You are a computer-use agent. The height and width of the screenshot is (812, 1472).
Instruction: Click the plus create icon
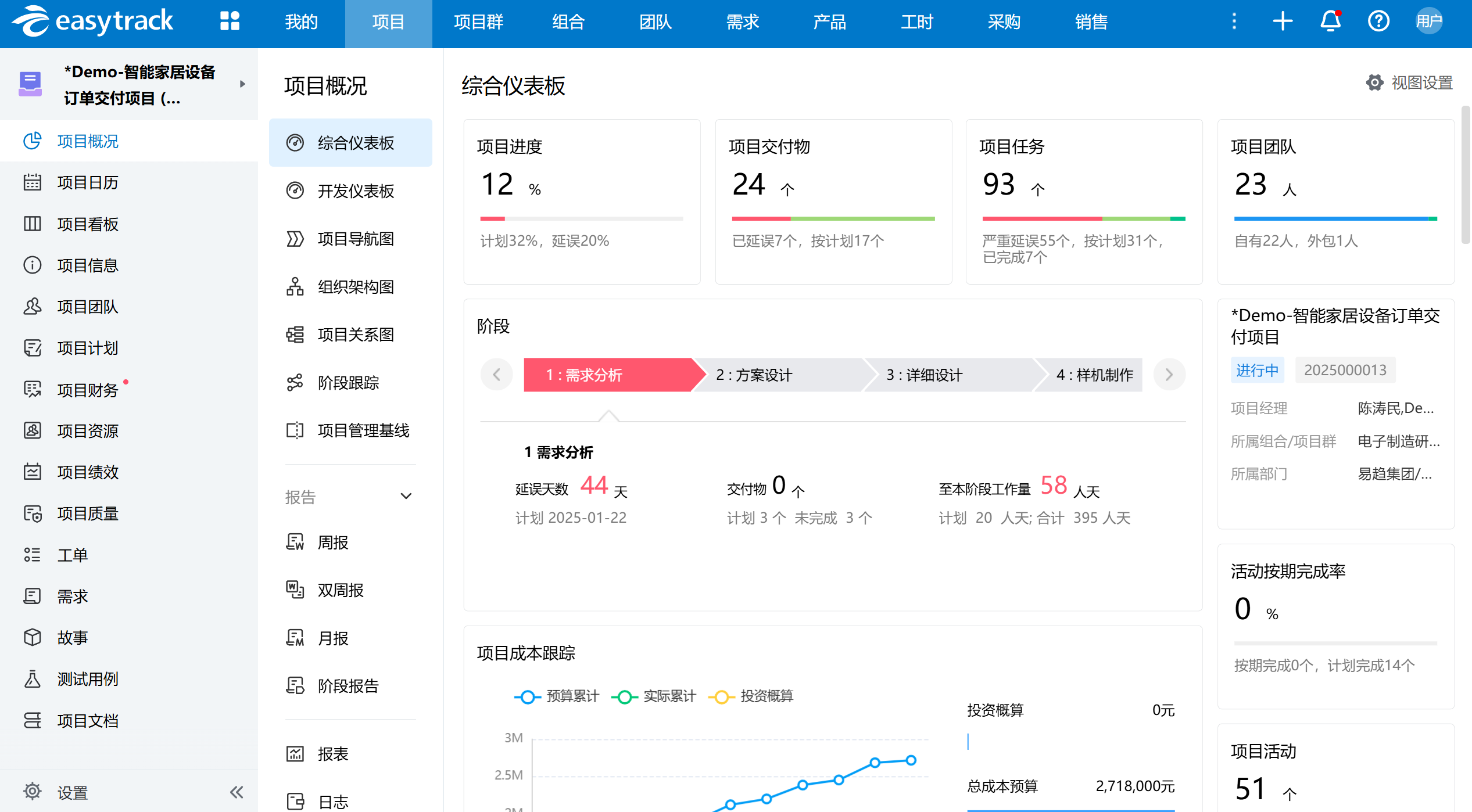tap(1283, 21)
